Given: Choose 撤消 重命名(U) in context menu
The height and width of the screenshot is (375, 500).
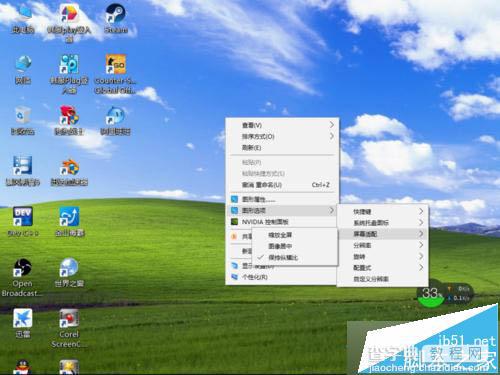Looking at the screenshot, I should point(282,185).
